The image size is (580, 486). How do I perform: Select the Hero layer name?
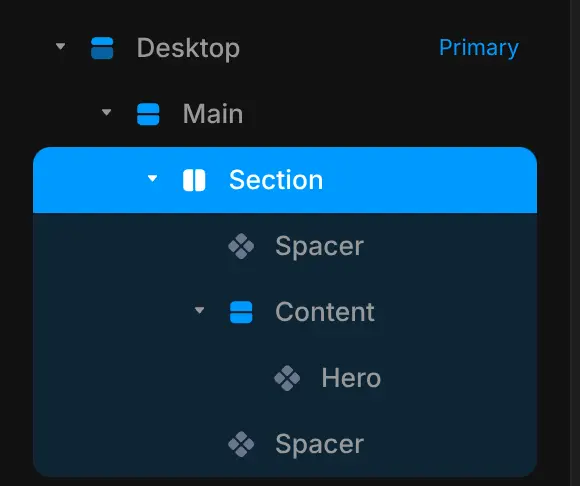pos(351,378)
